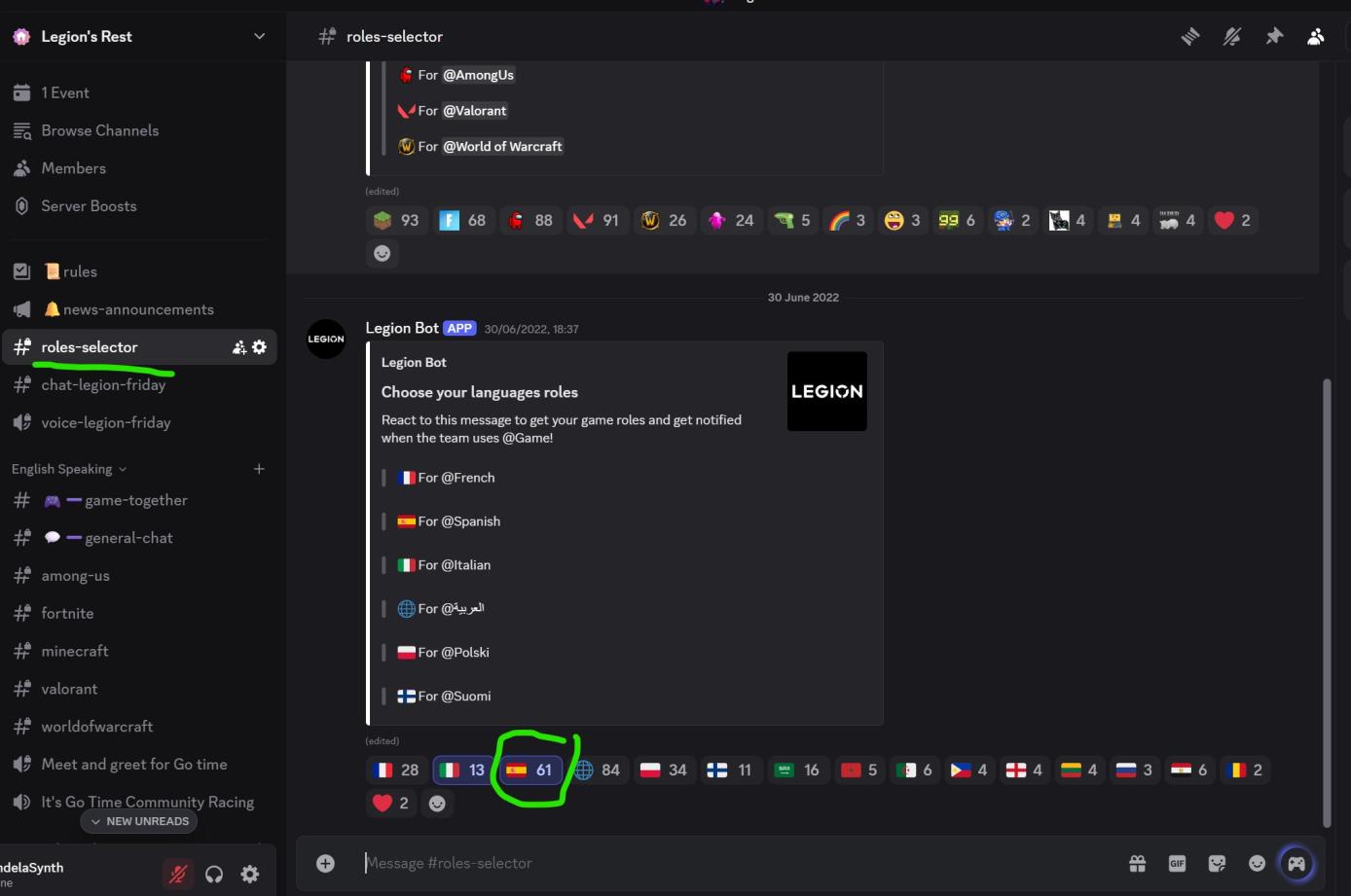Open Server Boosts
The width and height of the screenshot is (1351, 896).
[88, 205]
